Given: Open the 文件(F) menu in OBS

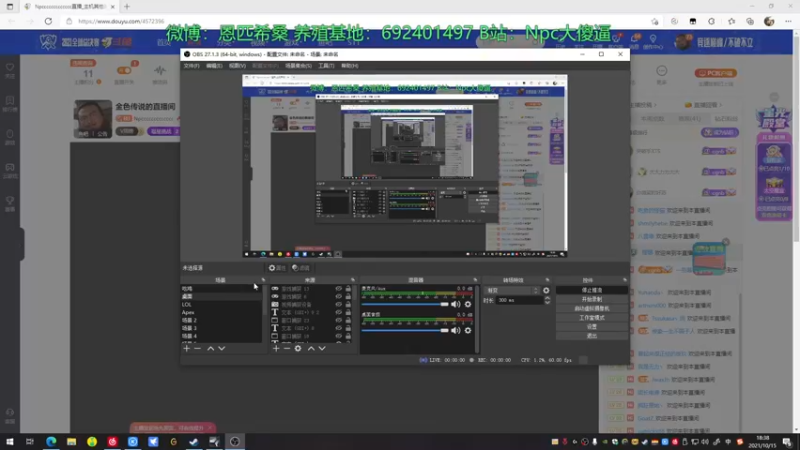Looking at the screenshot, I should [x=191, y=66].
